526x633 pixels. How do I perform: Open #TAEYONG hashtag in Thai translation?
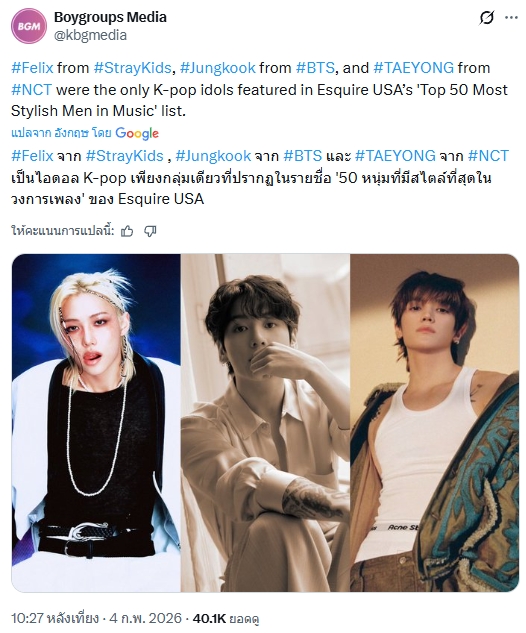tap(396, 156)
